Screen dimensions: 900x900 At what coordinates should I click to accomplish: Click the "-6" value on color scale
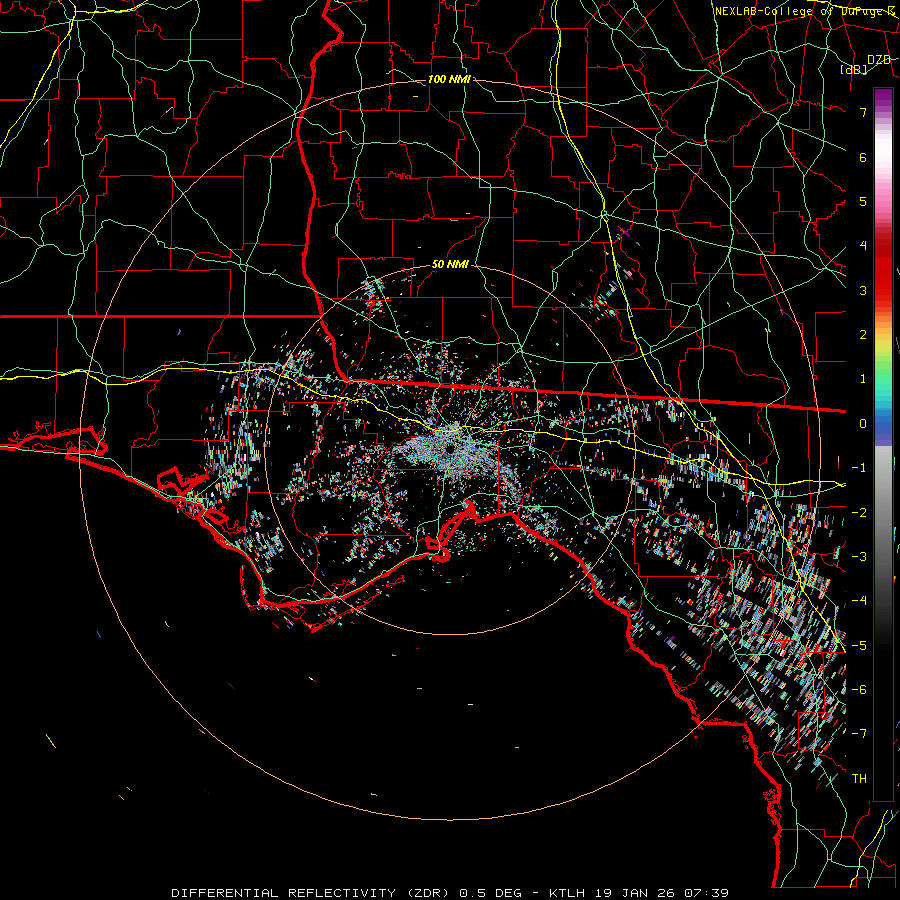(859, 690)
